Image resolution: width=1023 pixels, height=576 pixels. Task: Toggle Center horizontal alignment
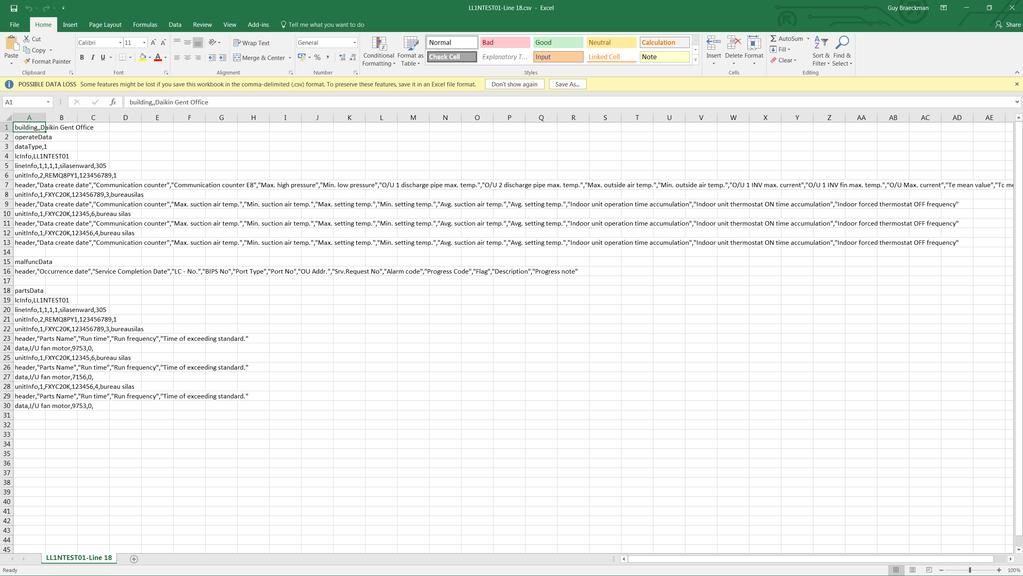187,57
